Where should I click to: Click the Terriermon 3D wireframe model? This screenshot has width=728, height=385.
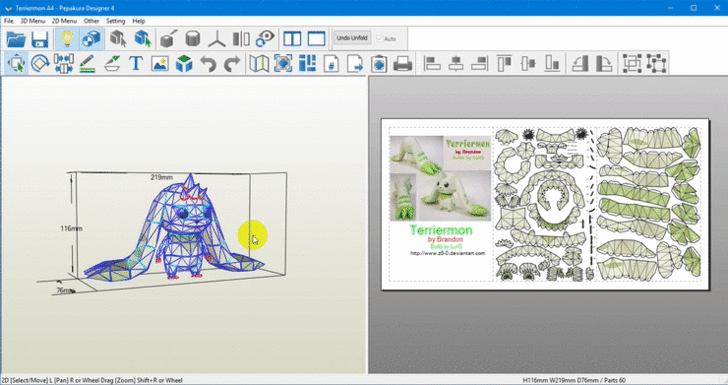174,228
